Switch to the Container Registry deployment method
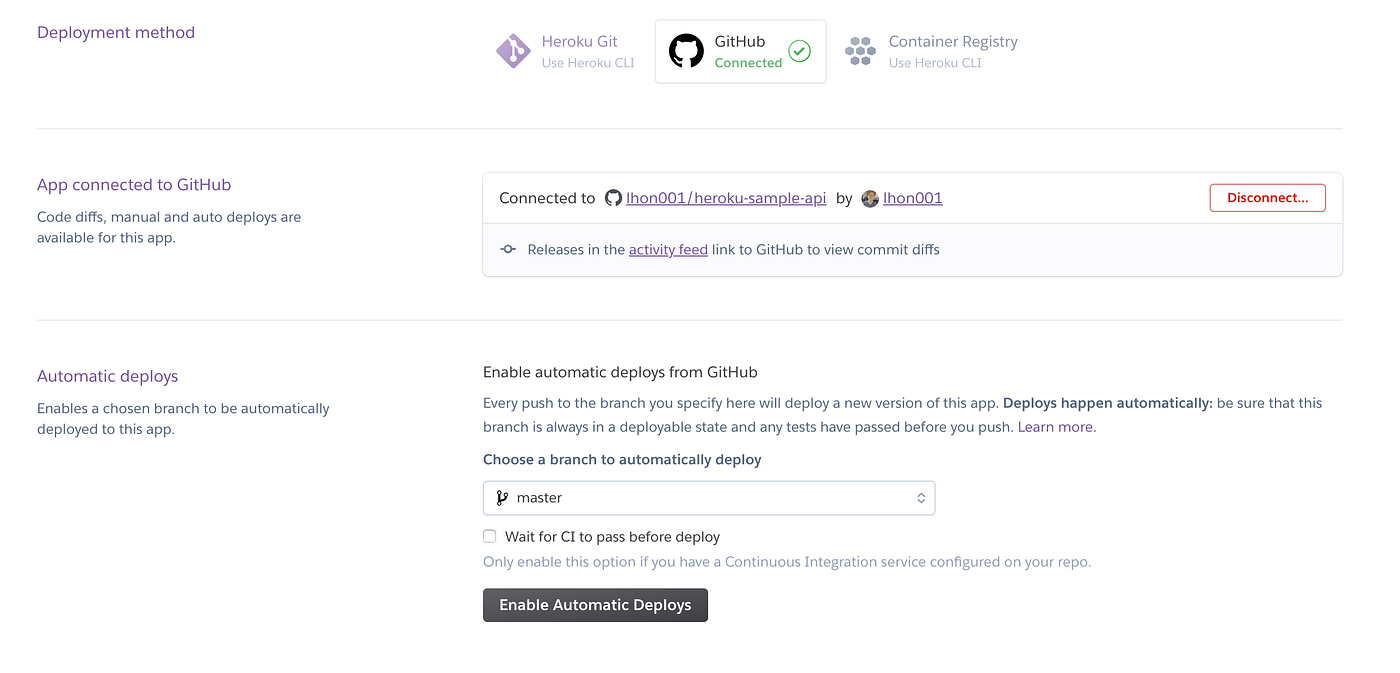The height and width of the screenshot is (673, 1400). (x=930, y=51)
